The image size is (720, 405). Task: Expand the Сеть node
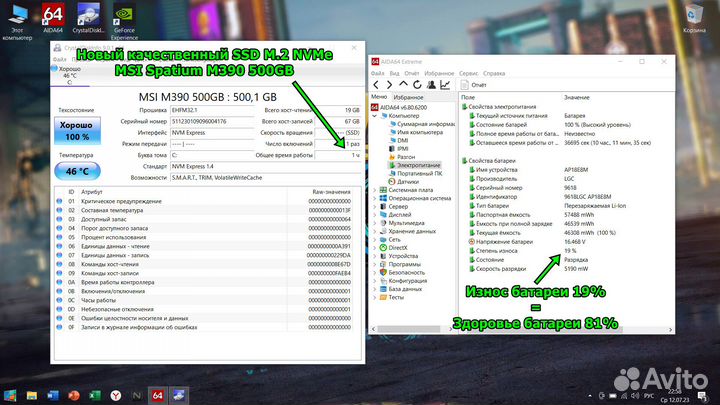pyautogui.click(x=374, y=240)
